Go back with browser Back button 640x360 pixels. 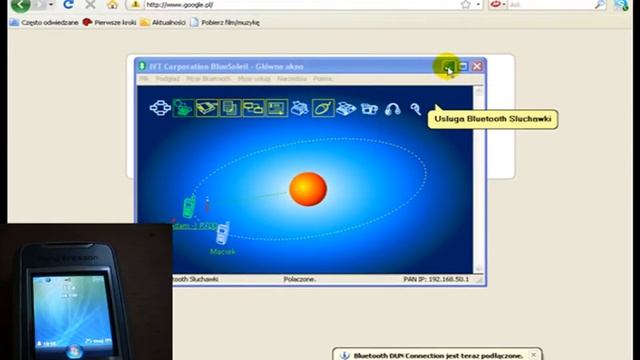(20, 5)
